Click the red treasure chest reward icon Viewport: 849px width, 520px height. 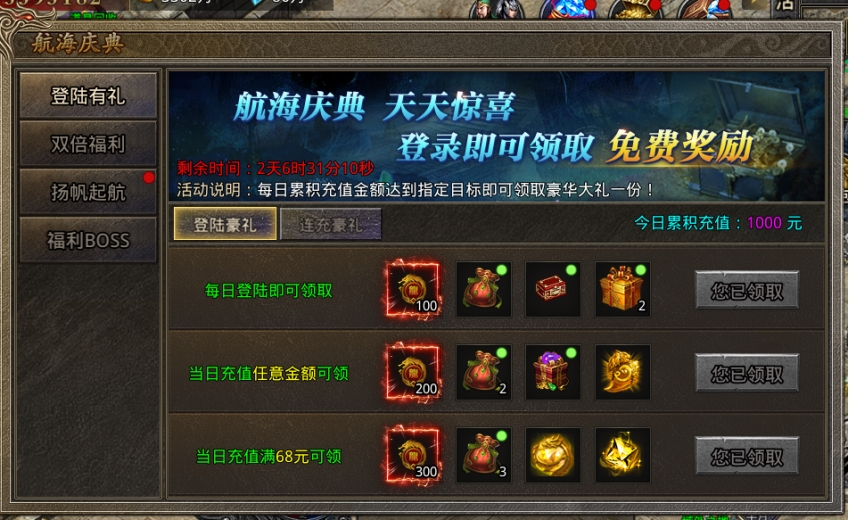pos(553,289)
